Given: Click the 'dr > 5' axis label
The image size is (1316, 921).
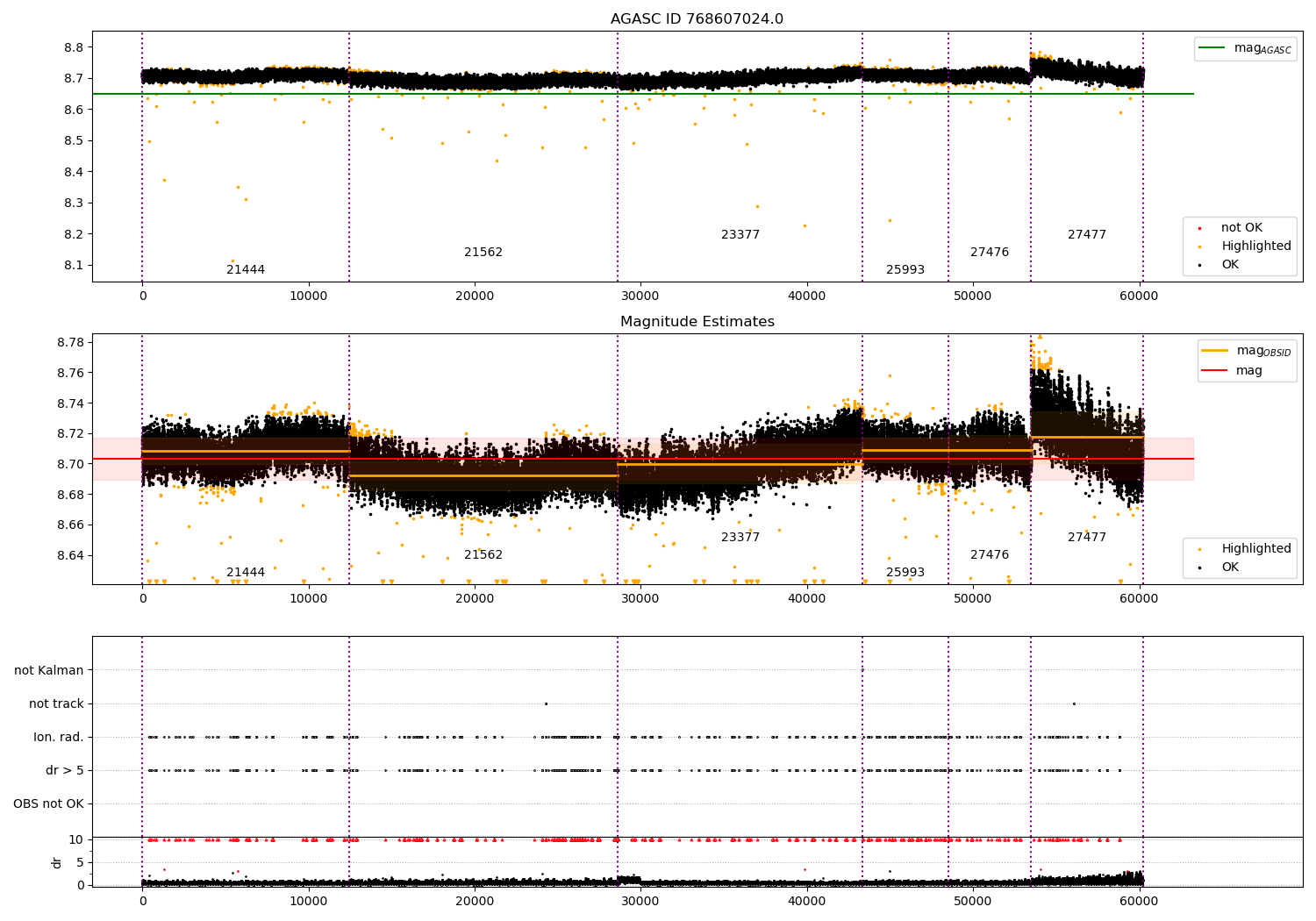Looking at the screenshot, I should point(65,771).
